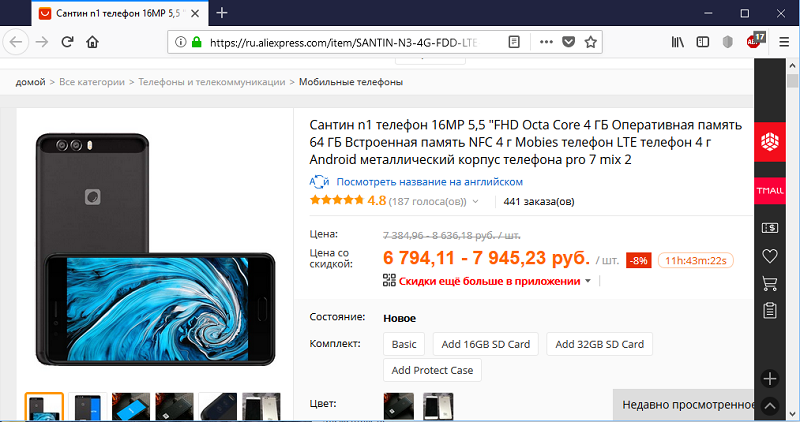Expand the rating votes dropdown arrow
Viewport: 800px width, 422px height.
point(476,202)
